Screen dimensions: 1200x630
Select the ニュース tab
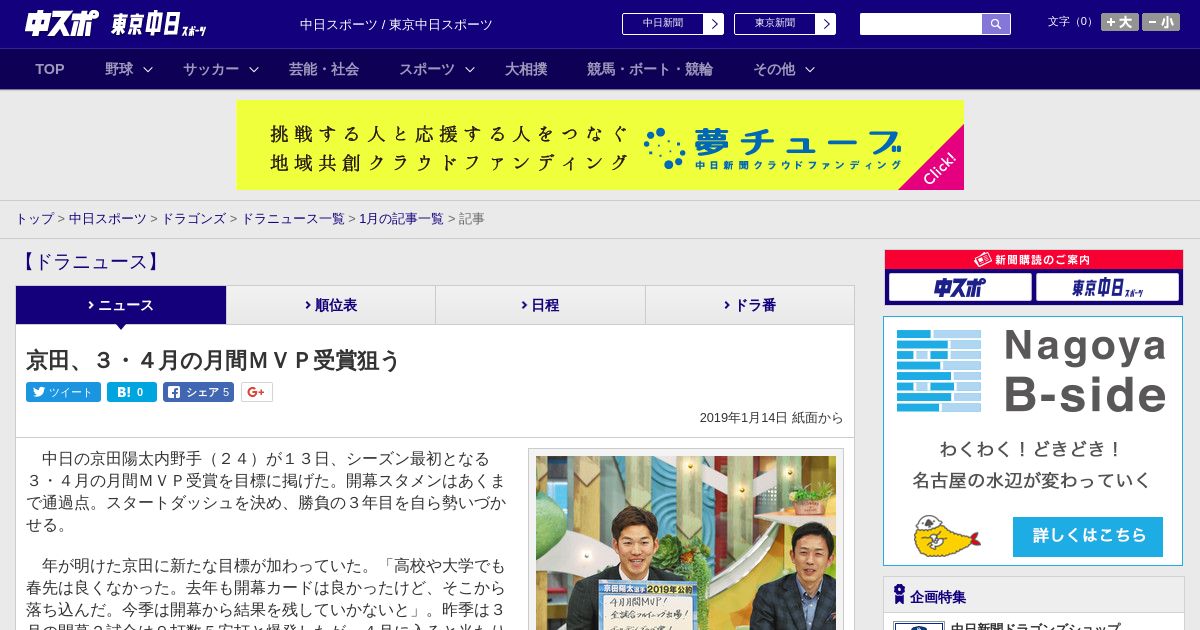121,305
